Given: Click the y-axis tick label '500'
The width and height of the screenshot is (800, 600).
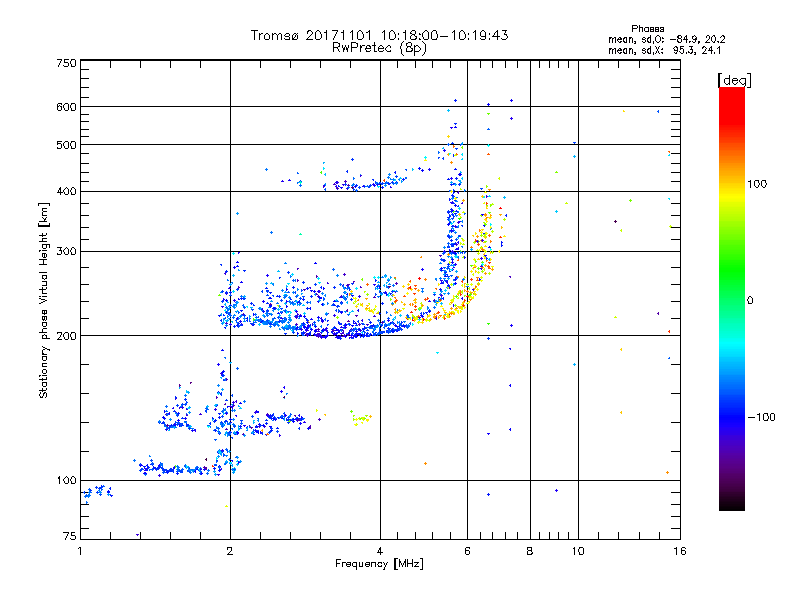Looking at the screenshot, I should coord(66,145).
